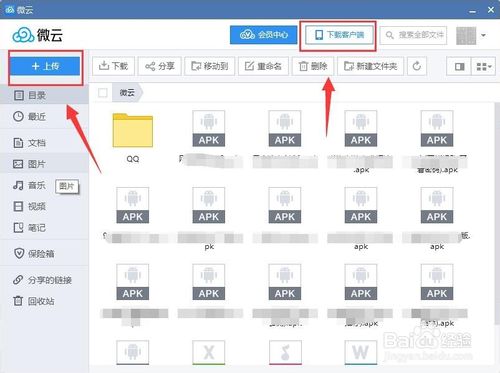Viewport: 500px width, 373px height.
Task: Click the blue 上传 upload button
Action: (x=45, y=66)
